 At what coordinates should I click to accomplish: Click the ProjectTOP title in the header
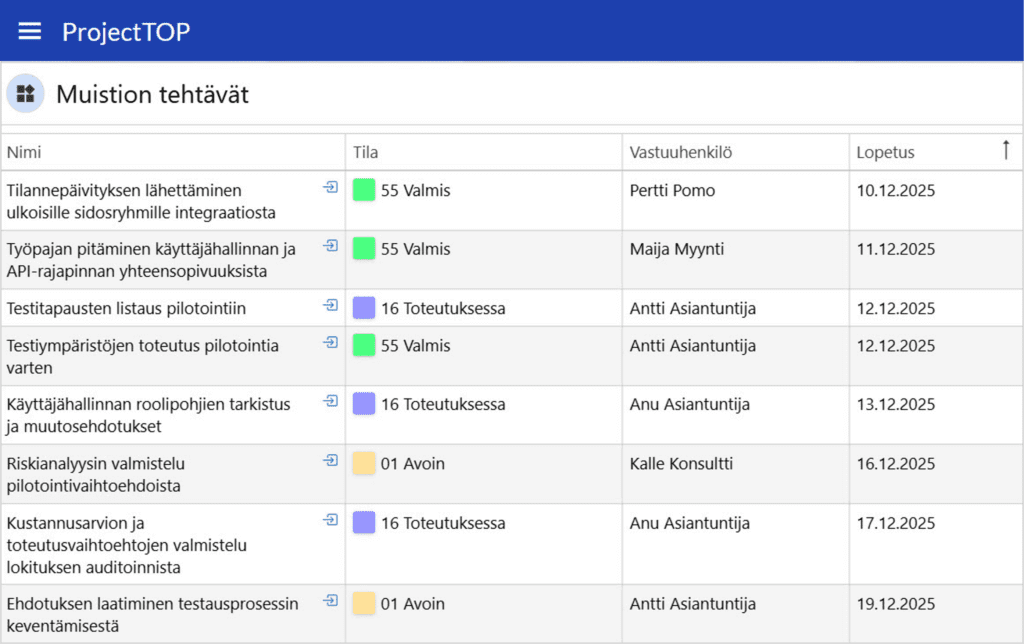(126, 32)
